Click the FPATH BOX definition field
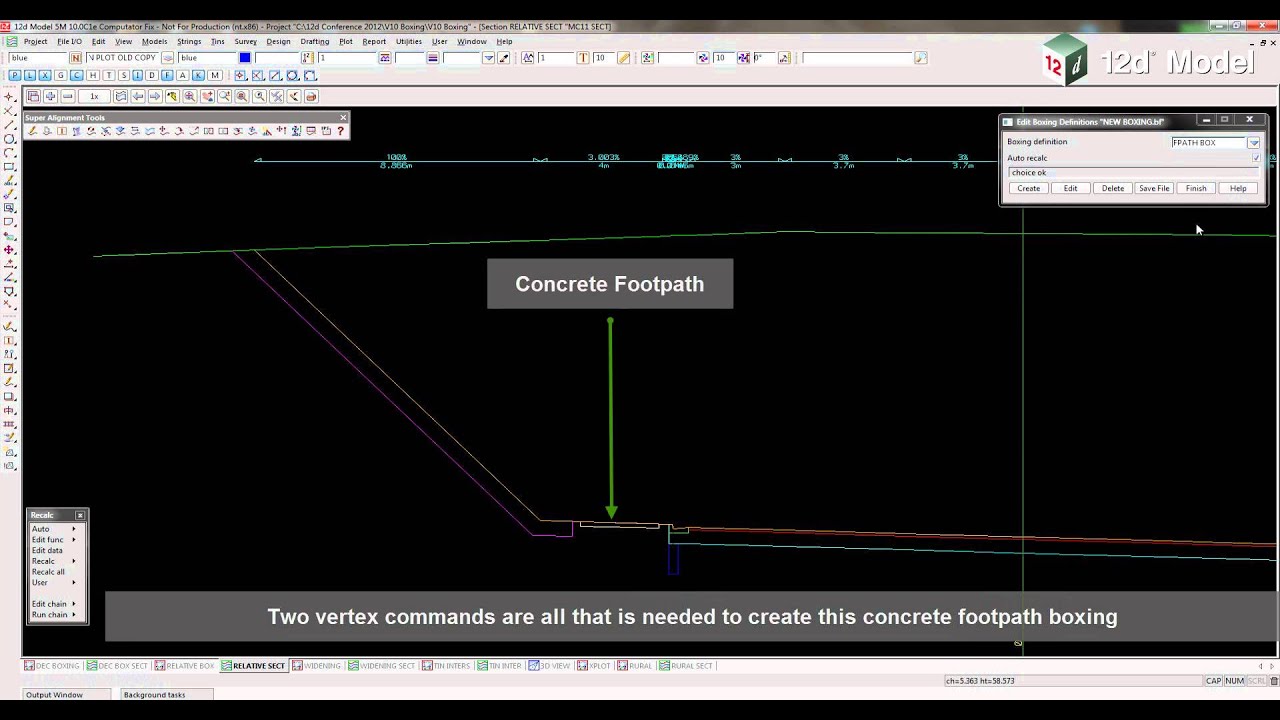 tap(1208, 143)
